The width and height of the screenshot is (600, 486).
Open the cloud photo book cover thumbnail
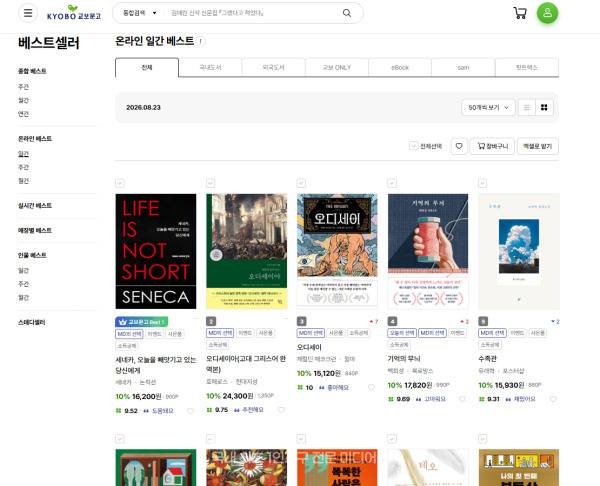[x=519, y=251]
